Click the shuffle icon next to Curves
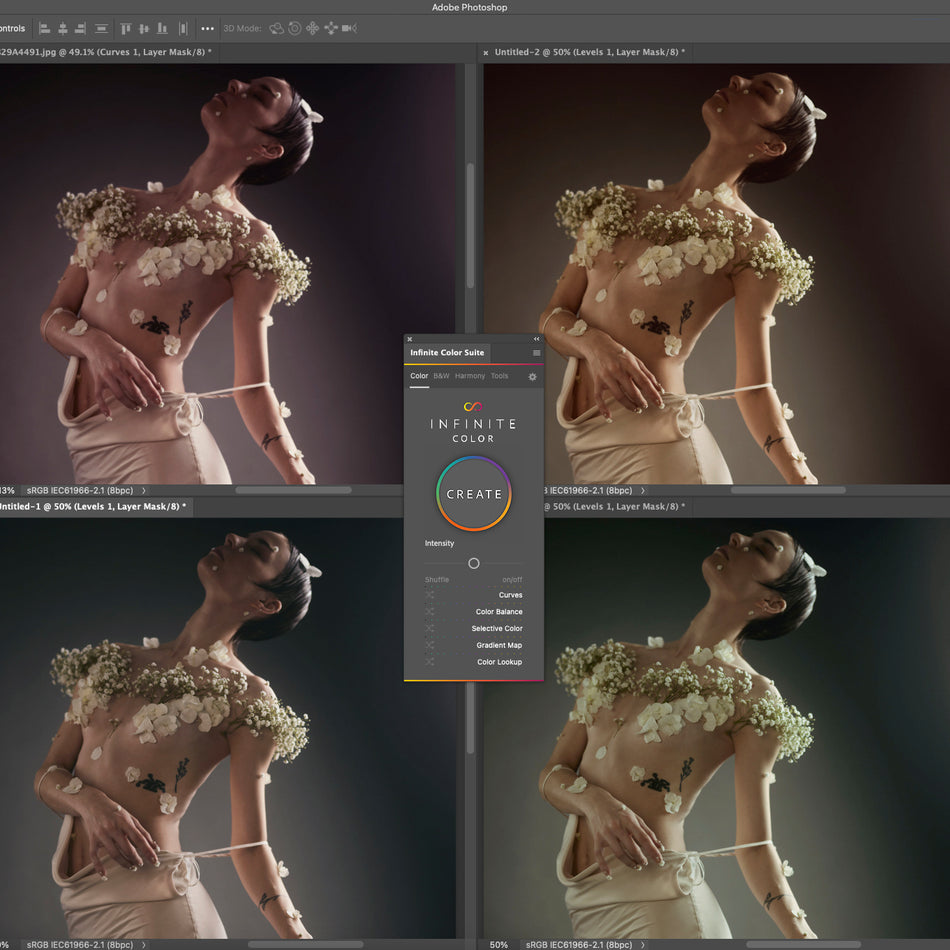The height and width of the screenshot is (950, 950). (x=429, y=595)
